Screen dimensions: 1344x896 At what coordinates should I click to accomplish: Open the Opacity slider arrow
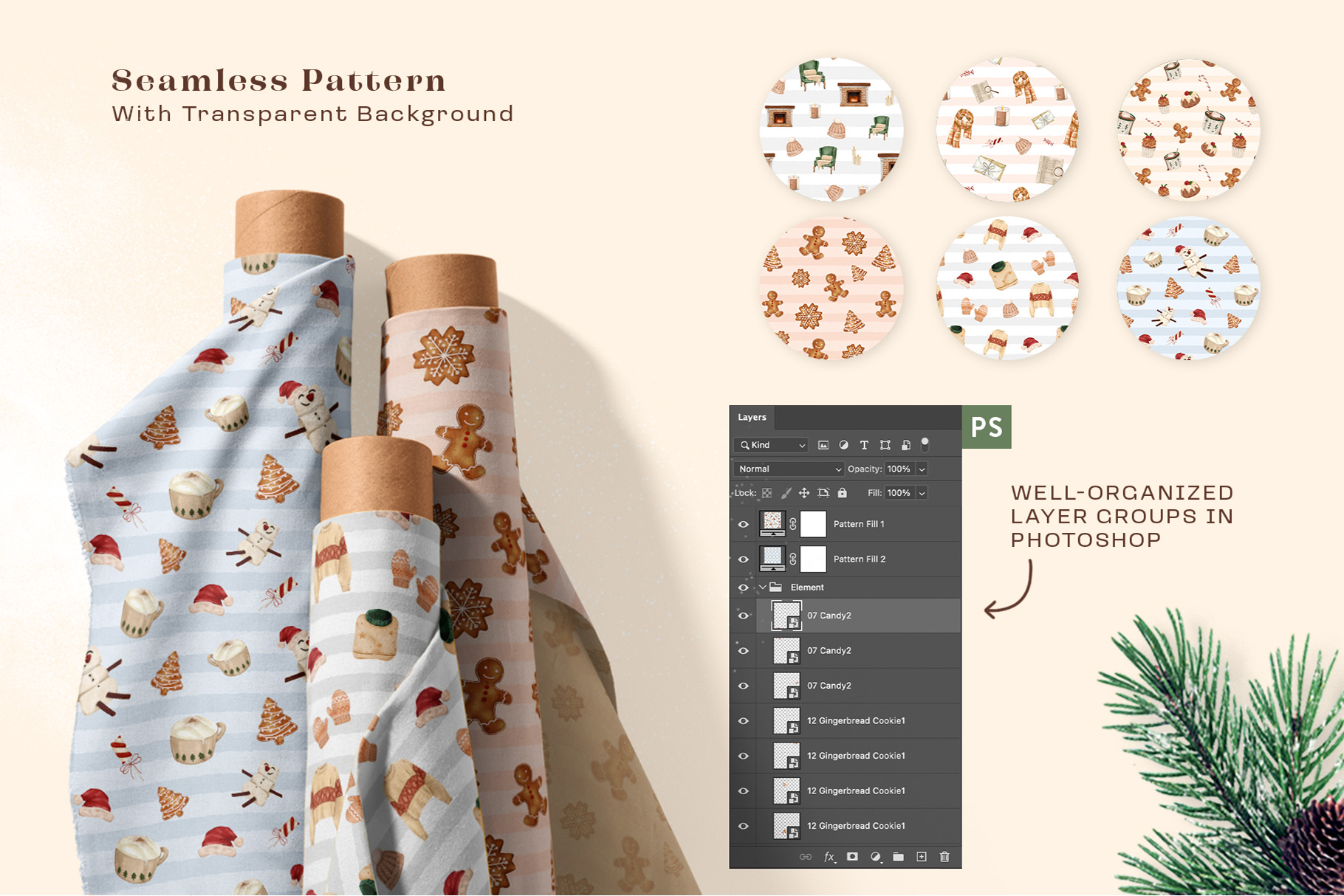click(x=922, y=469)
